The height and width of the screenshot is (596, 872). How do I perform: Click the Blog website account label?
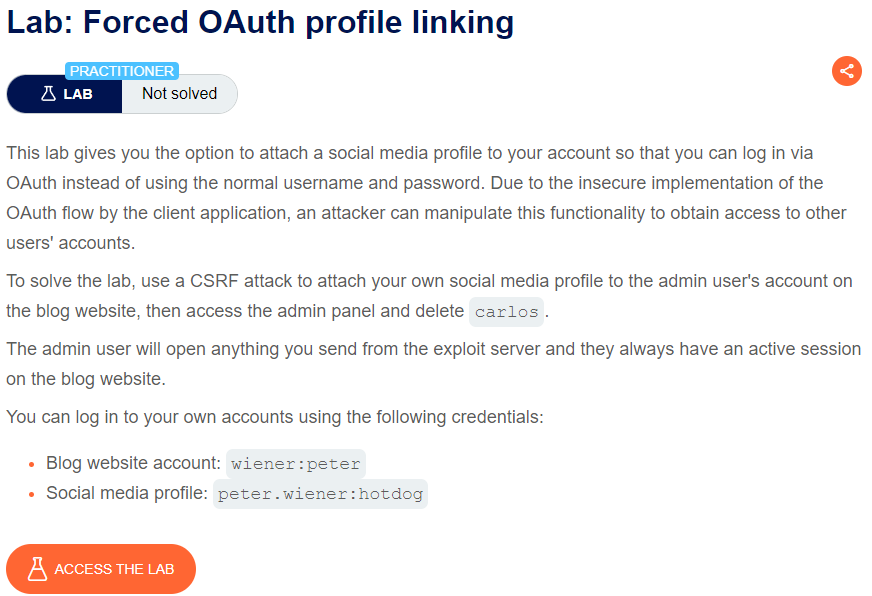[133, 463]
